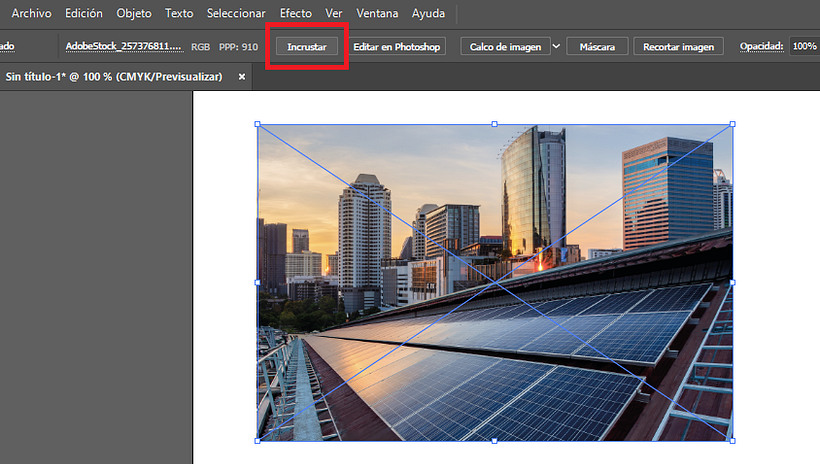Image resolution: width=820 pixels, height=464 pixels.
Task: Click the opacity 100% input field
Action: [804, 47]
